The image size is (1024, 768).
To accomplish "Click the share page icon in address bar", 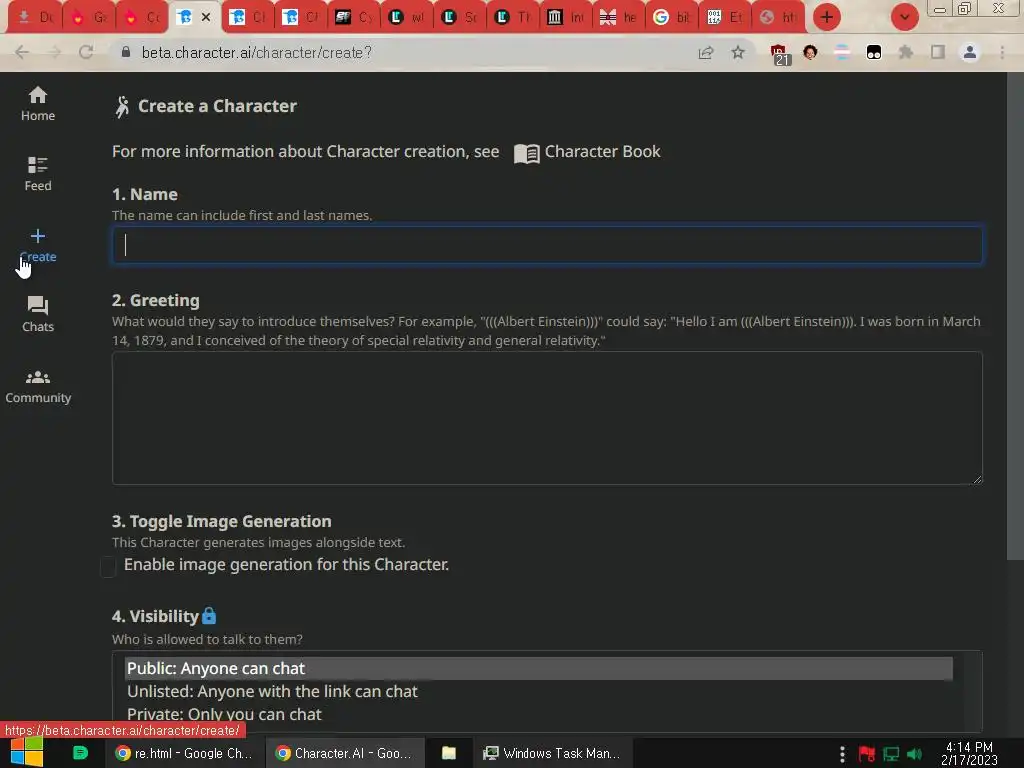I will point(706,53).
